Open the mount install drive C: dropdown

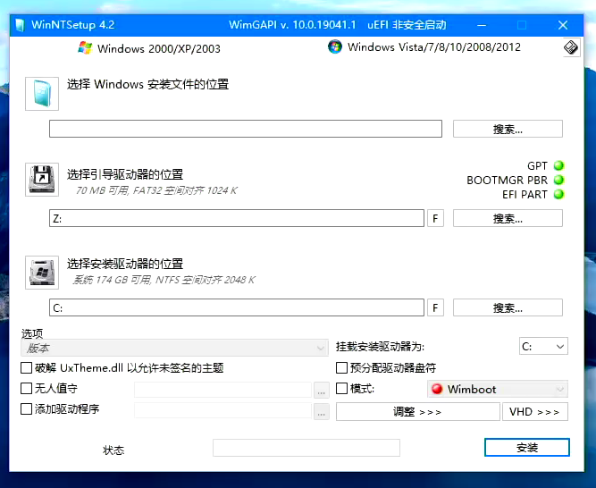tap(544, 346)
